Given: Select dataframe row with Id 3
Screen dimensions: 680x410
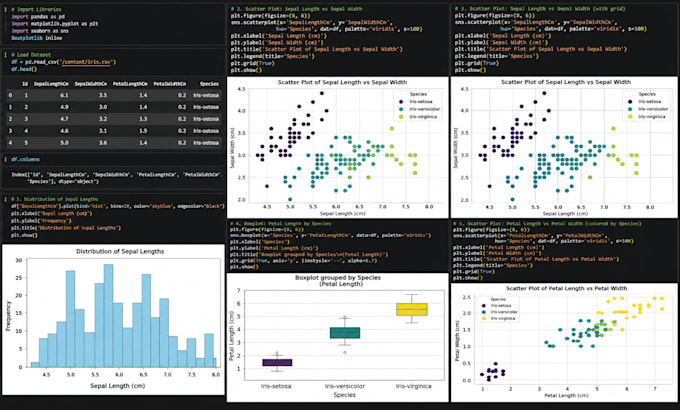Looking at the screenshot, I should pos(114,119).
